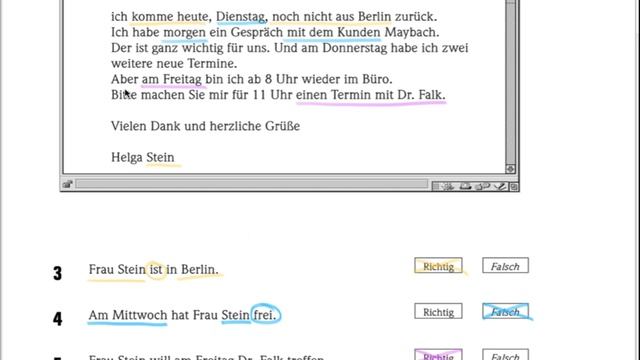Click the window resize corner box
Viewport: 640px width, 360px height.
(x=514, y=187)
